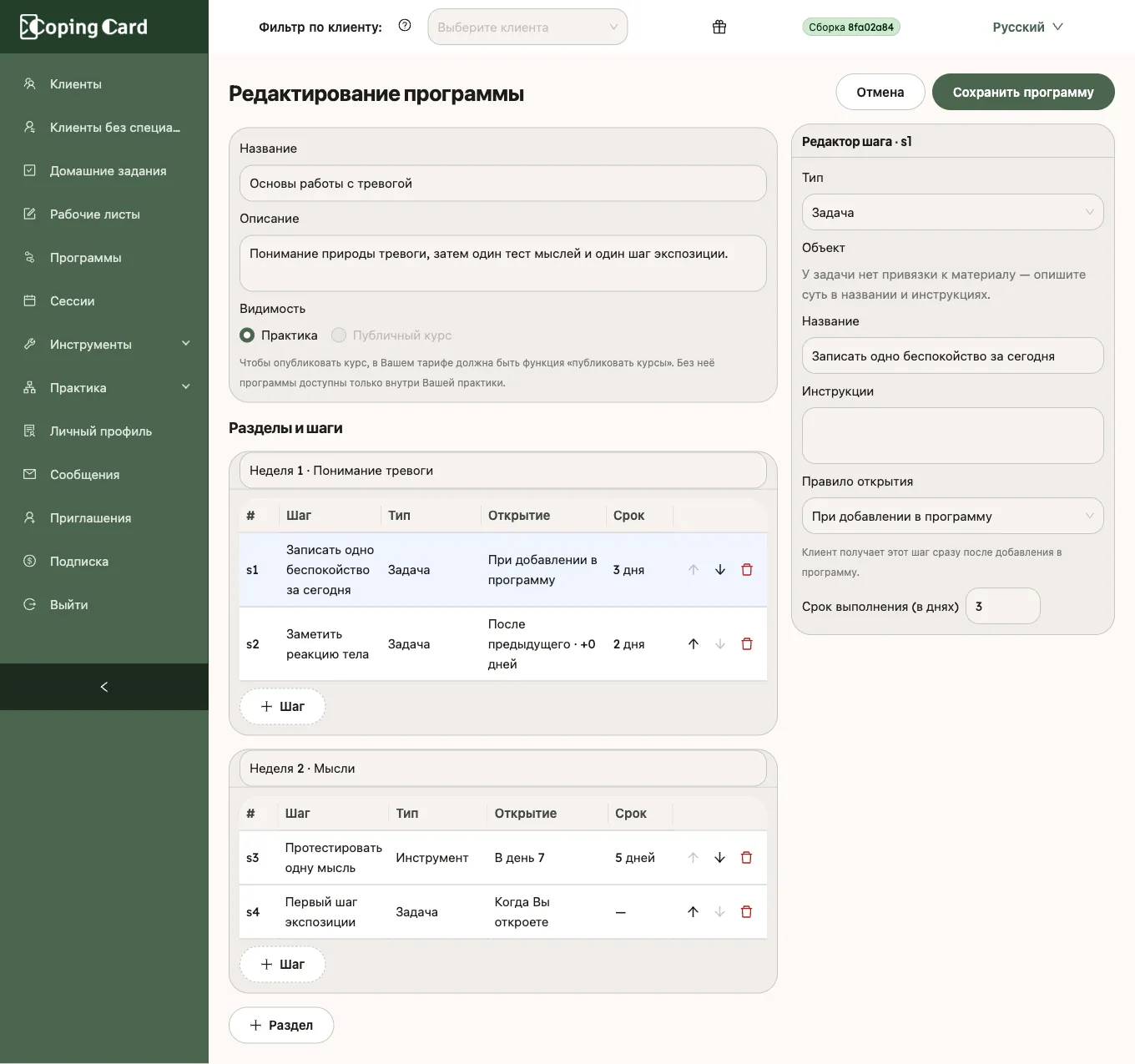This screenshot has width=1135, height=1064.
Task: Move step s2 up with arrow icon
Action: pos(694,644)
